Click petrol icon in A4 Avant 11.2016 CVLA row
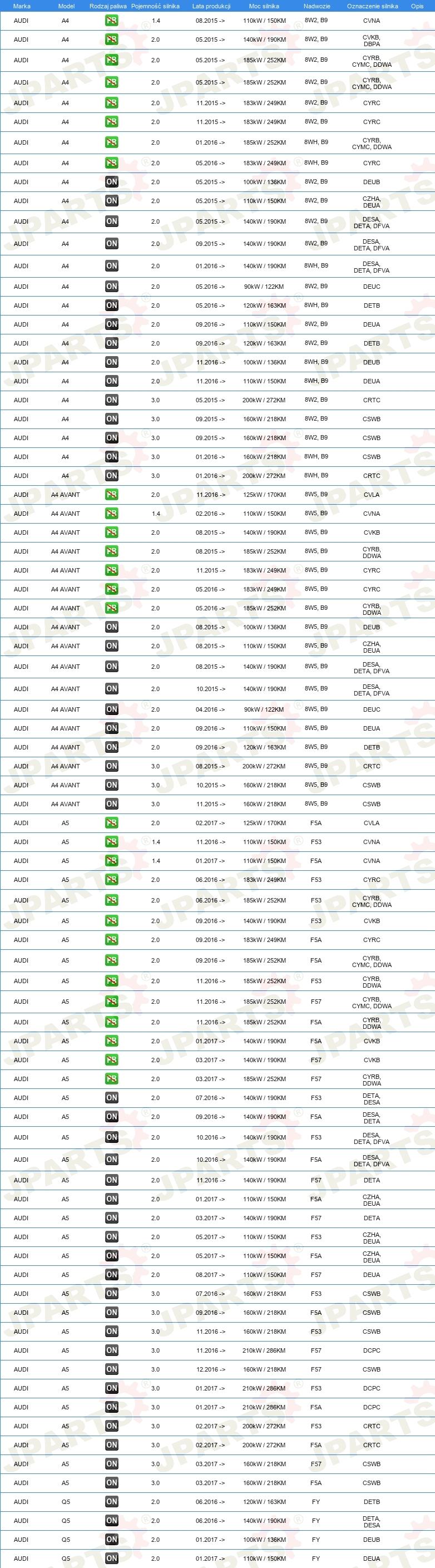The image size is (435, 1568). (x=111, y=495)
